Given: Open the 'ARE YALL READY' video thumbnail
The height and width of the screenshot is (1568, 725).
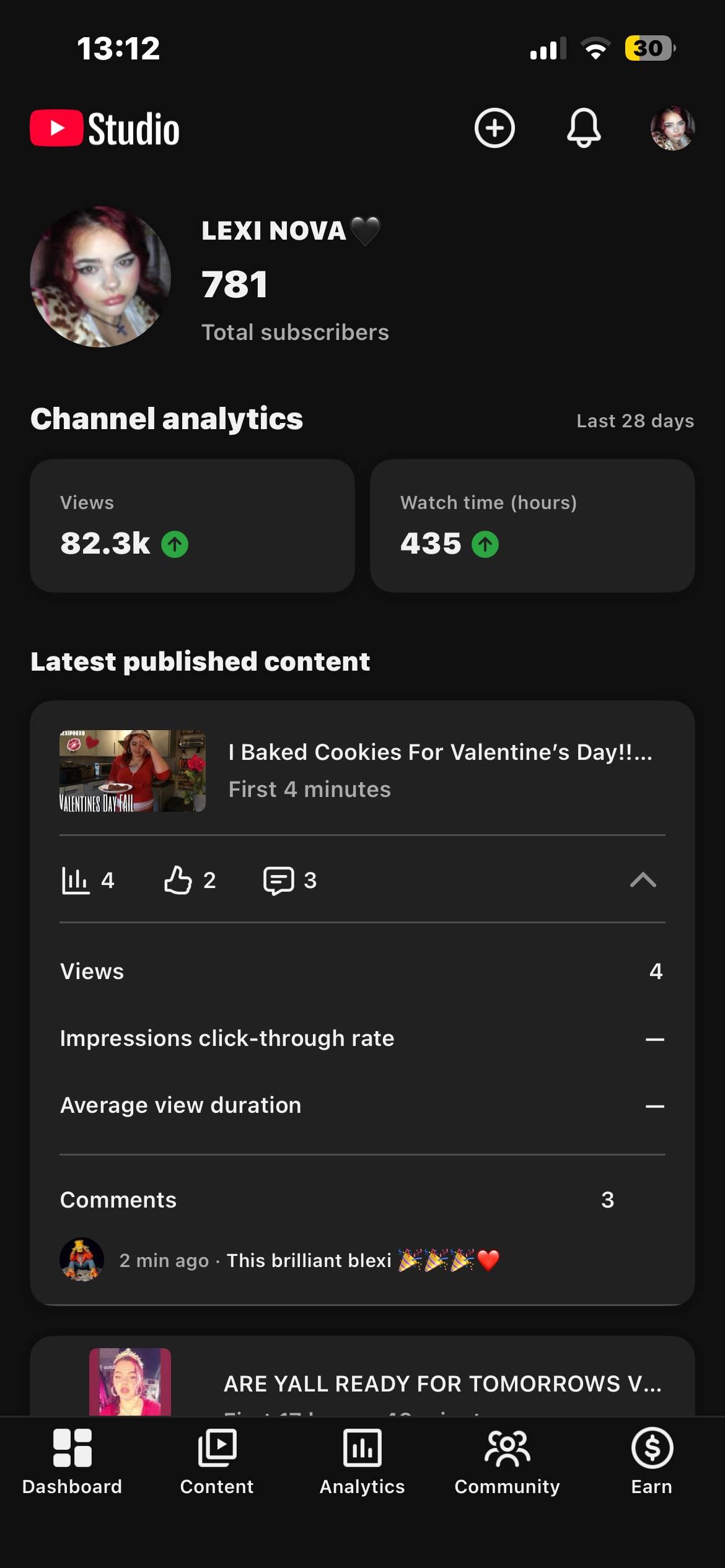Looking at the screenshot, I should pyautogui.click(x=130, y=1382).
